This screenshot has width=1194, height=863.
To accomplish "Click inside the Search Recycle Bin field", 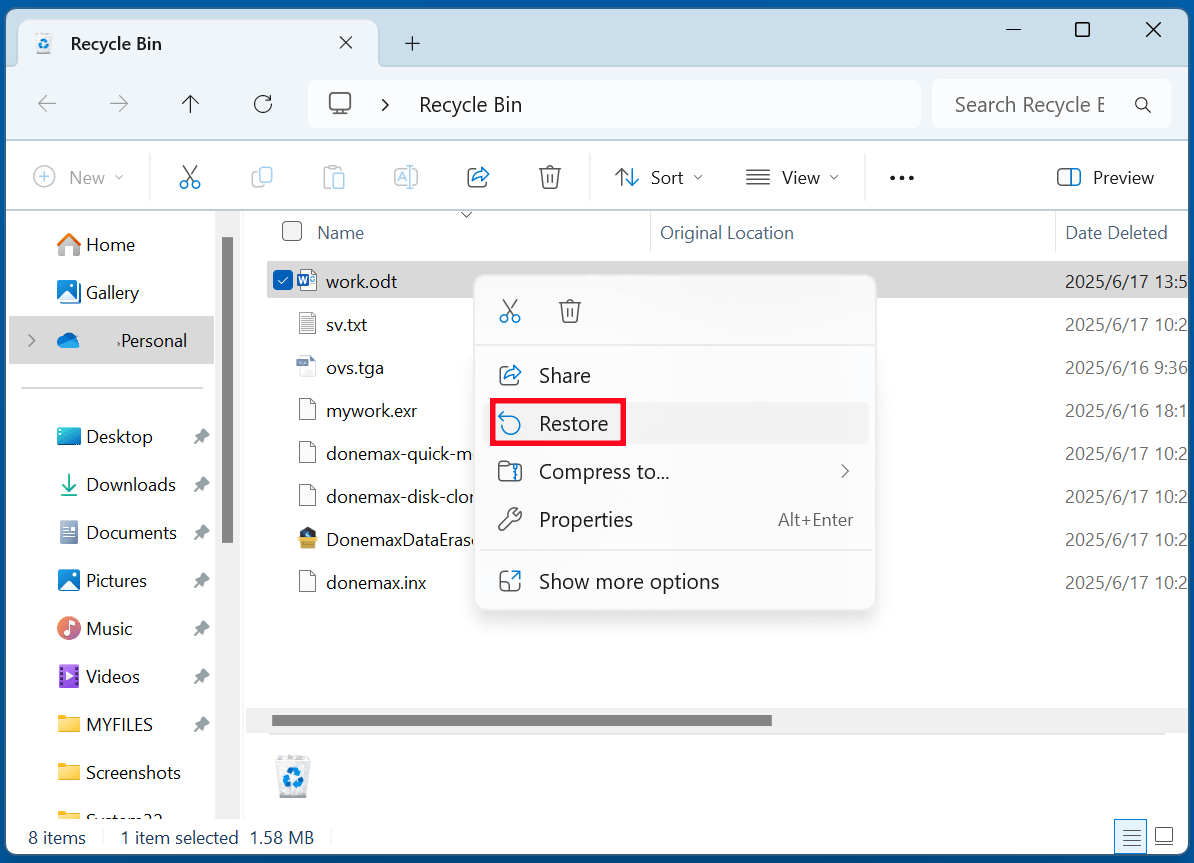I will tap(1030, 103).
